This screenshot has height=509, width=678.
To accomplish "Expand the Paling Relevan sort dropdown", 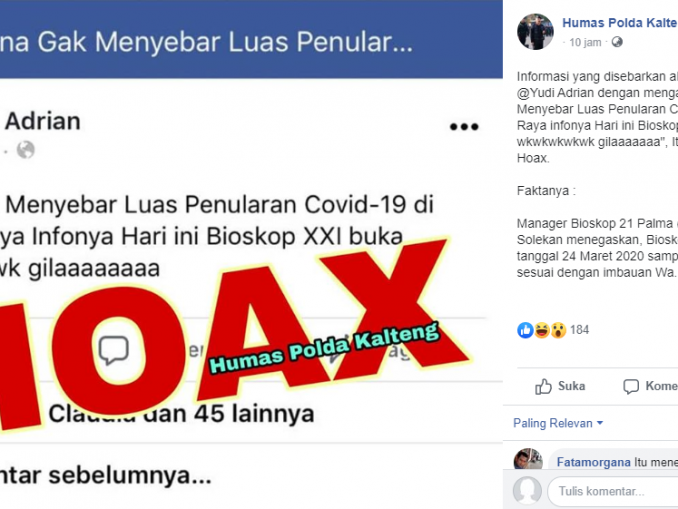I will point(558,423).
